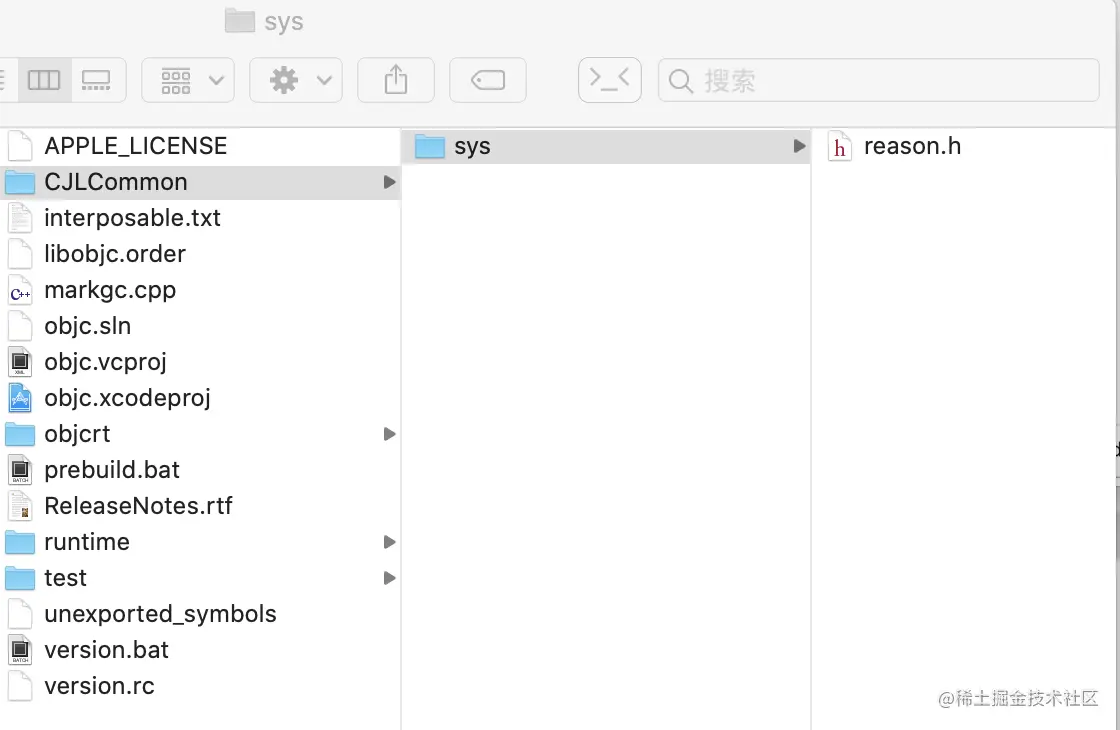Screen dimensions: 1120x730
Task: Click the ReleaseNotes.rtf file name
Action: pyautogui.click(x=138, y=506)
